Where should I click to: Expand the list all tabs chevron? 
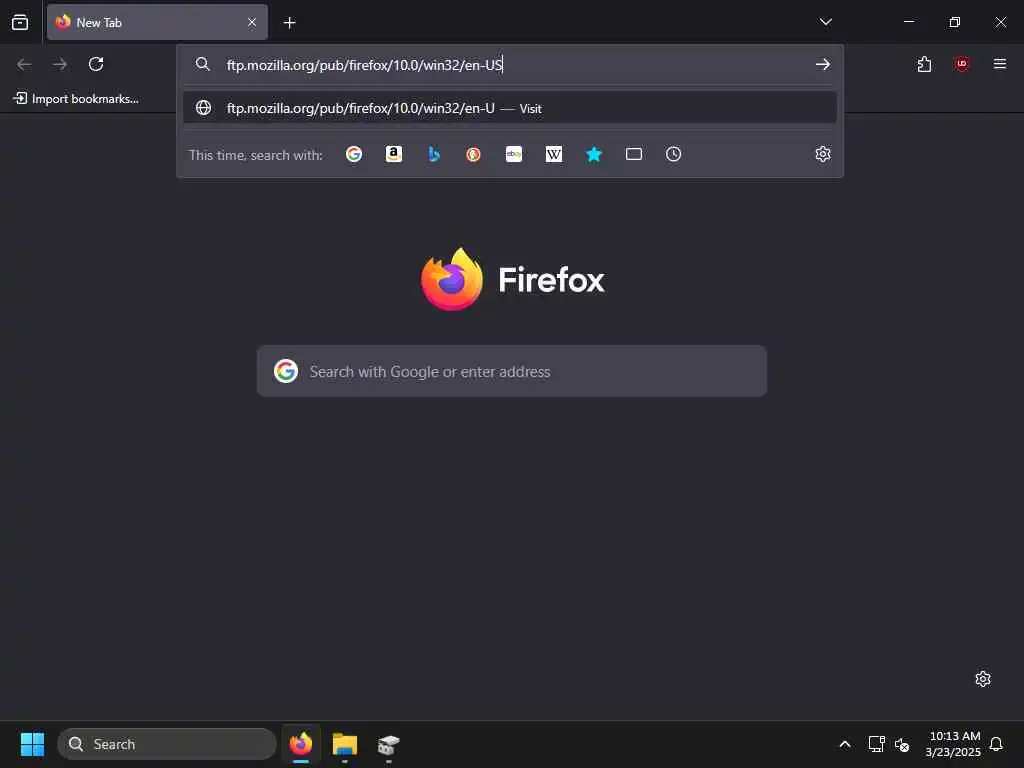point(825,22)
